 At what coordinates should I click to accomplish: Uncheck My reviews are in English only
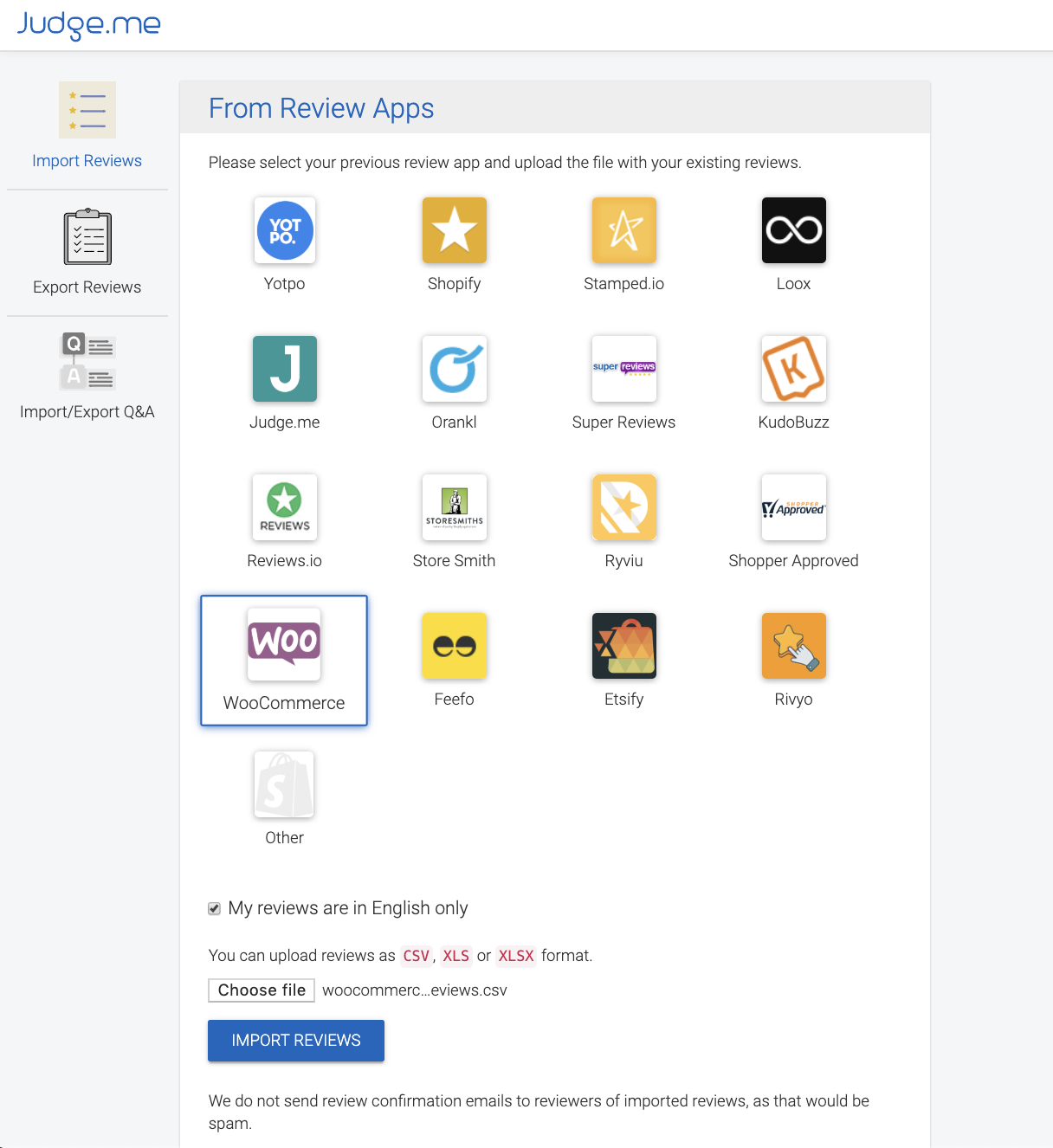pyautogui.click(x=214, y=908)
